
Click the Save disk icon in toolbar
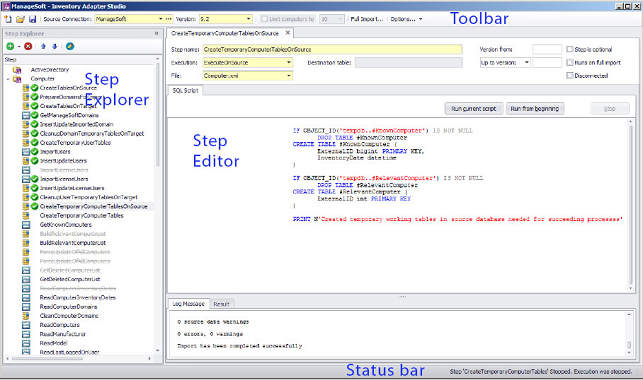32,19
